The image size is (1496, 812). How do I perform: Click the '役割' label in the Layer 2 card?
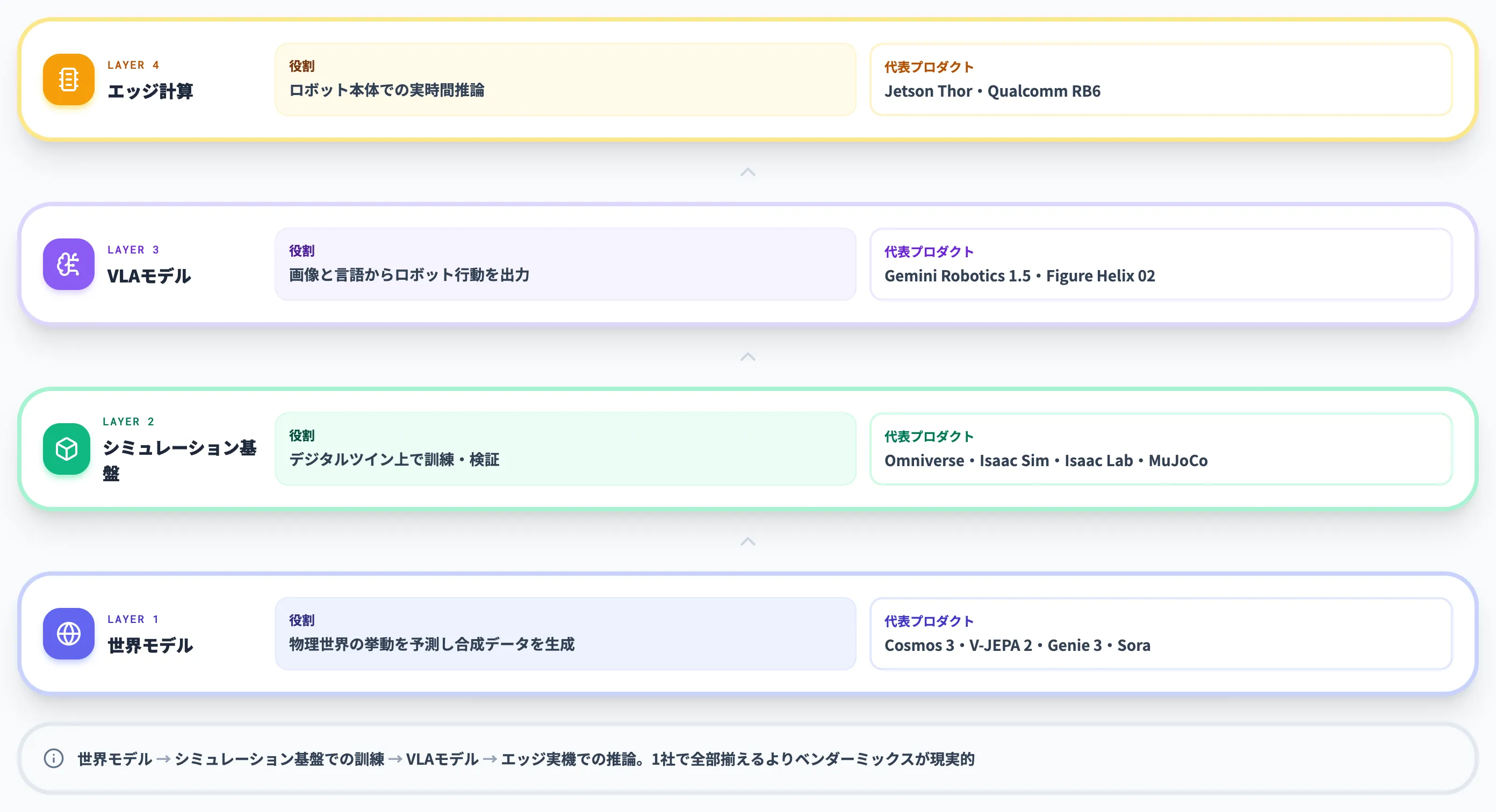click(302, 436)
